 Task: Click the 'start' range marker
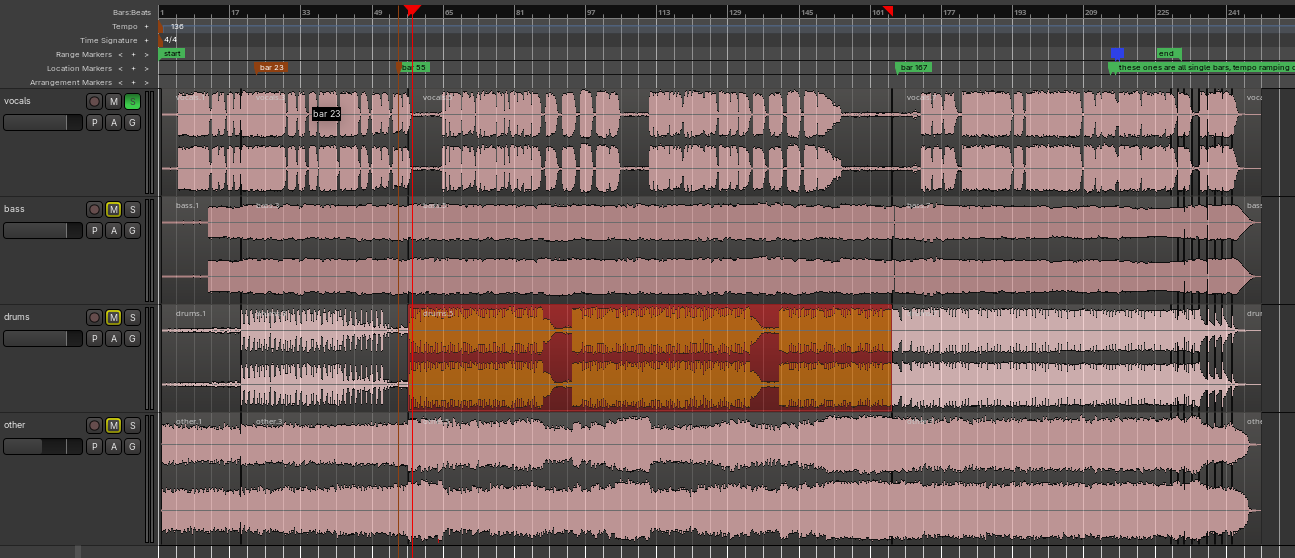(172, 53)
